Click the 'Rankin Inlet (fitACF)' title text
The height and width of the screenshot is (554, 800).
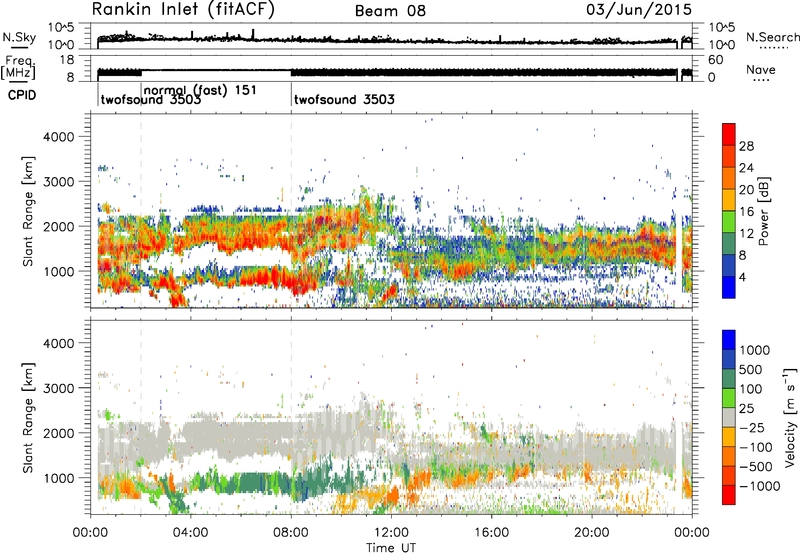(183, 10)
